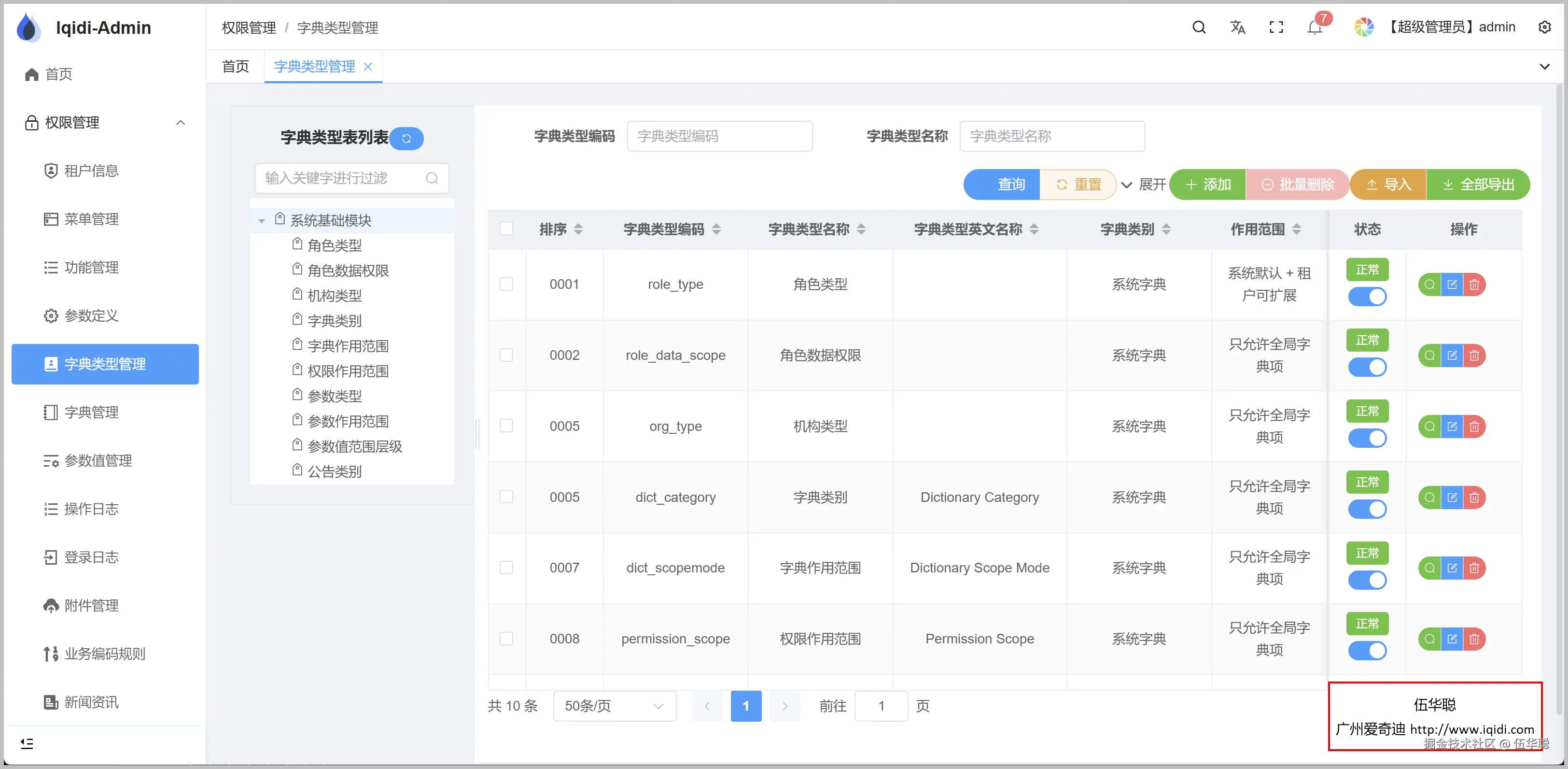Open the search icon in top header

click(1199, 28)
